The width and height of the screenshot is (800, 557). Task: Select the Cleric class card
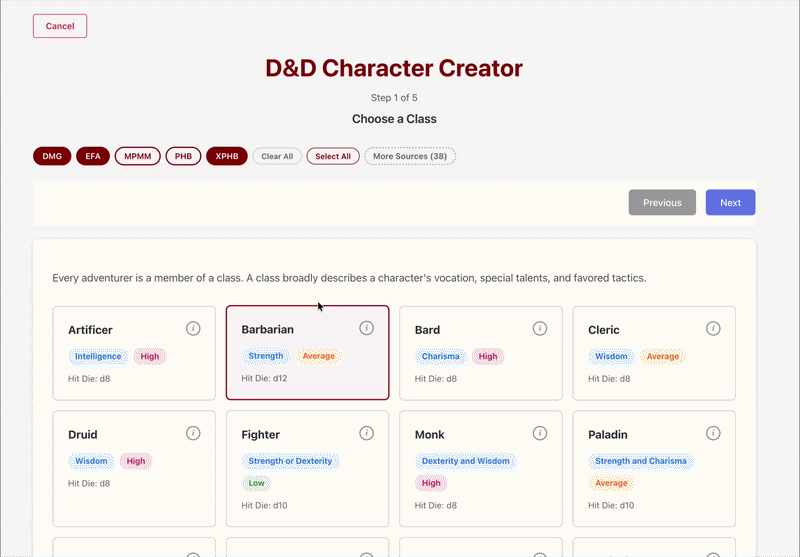654,353
